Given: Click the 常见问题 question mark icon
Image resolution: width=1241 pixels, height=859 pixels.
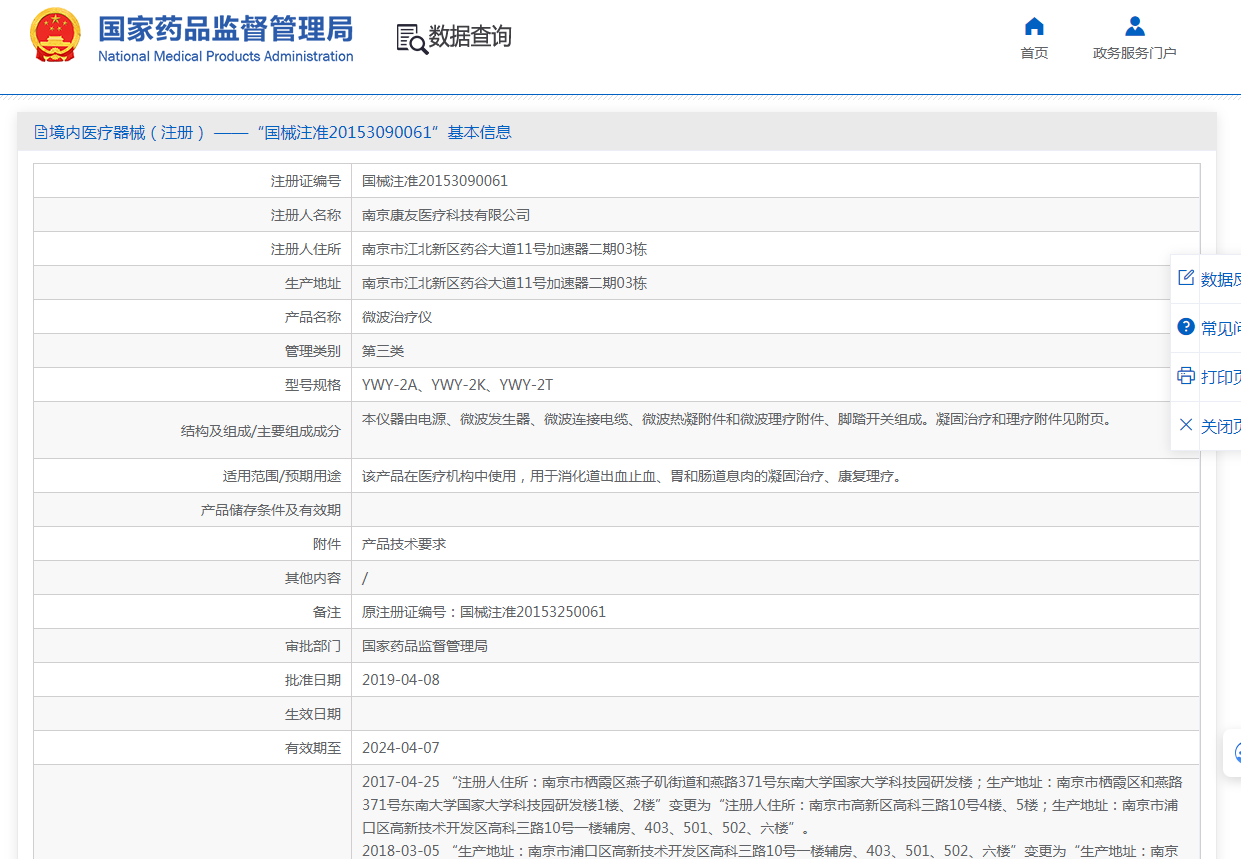Looking at the screenshot, I should click(1186, 327).
